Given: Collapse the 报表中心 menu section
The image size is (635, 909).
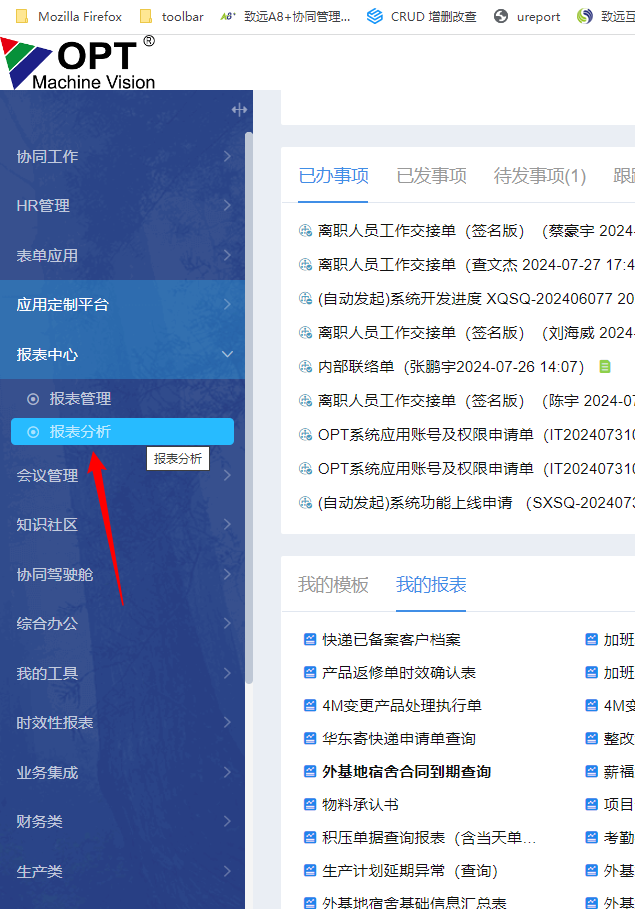Looking at the screenshot, I should 227,355.
